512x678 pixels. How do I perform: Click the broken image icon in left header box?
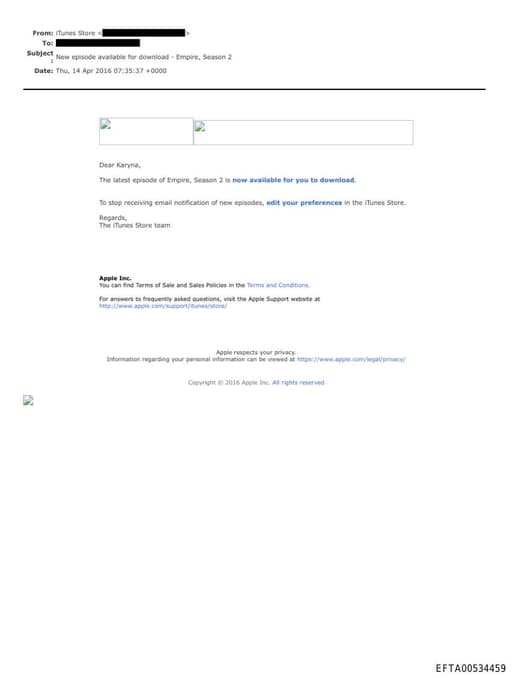point(106,125)
